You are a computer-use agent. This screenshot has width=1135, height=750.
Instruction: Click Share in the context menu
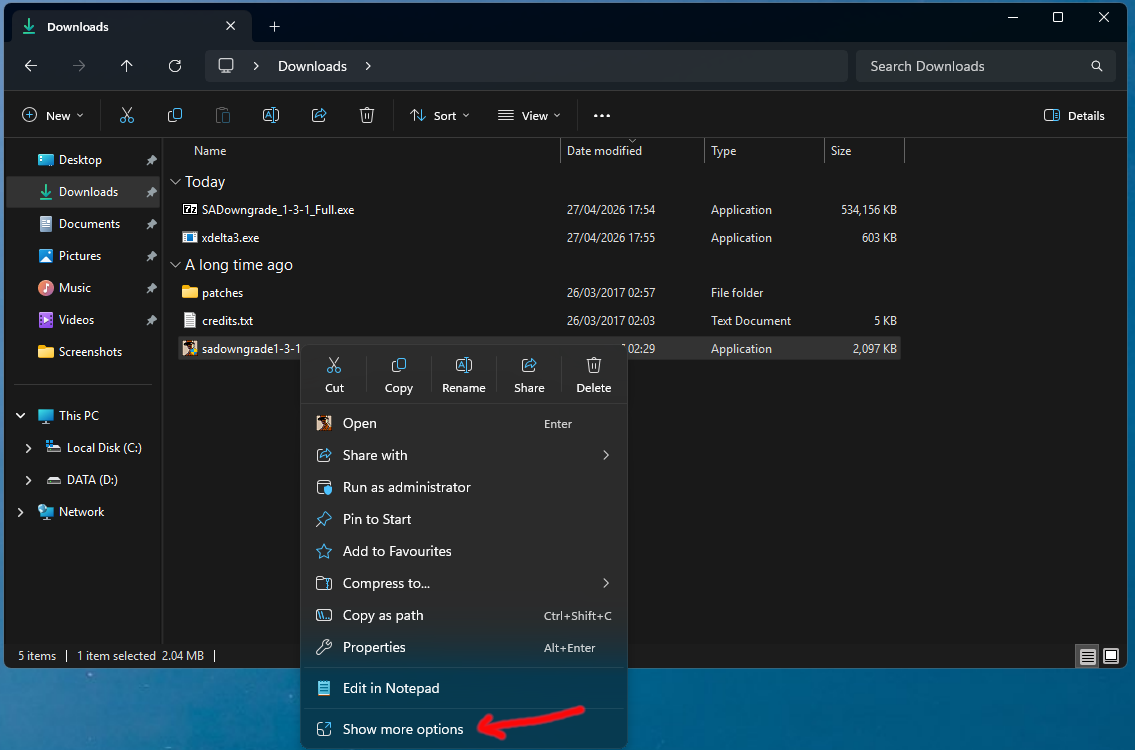click(x=529, y=375)
